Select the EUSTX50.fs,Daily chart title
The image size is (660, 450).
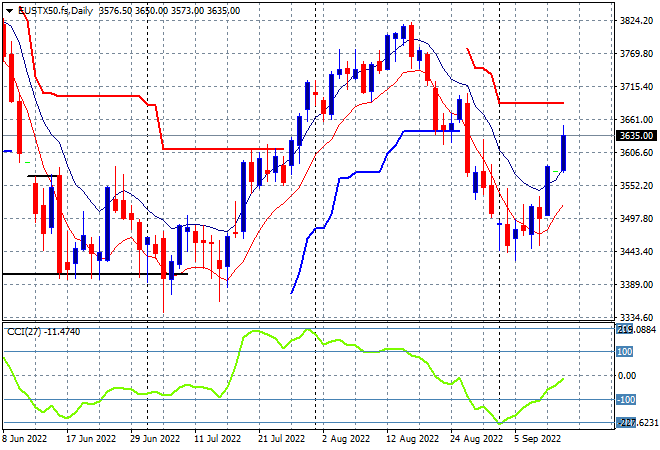pos(55,11)
